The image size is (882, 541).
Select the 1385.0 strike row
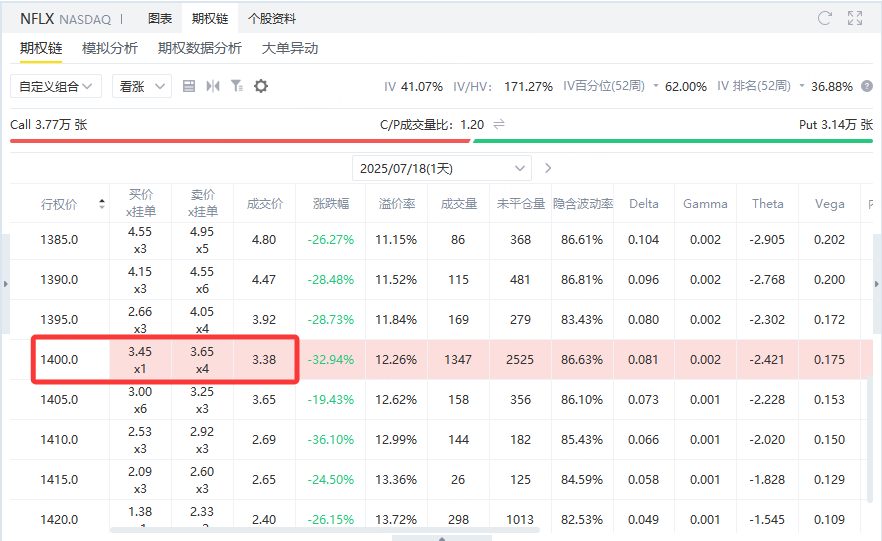pyautogui.click(x=441, y=240)
